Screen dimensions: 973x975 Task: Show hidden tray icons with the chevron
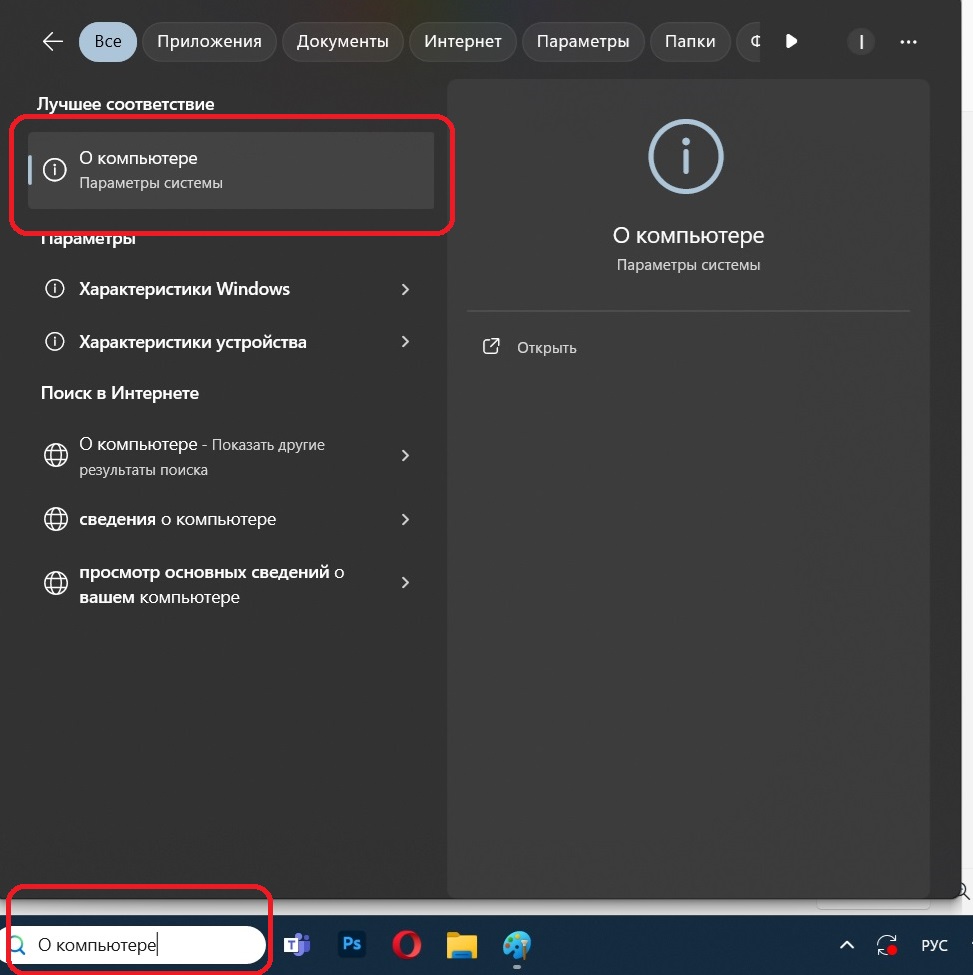tap(846, 944)
